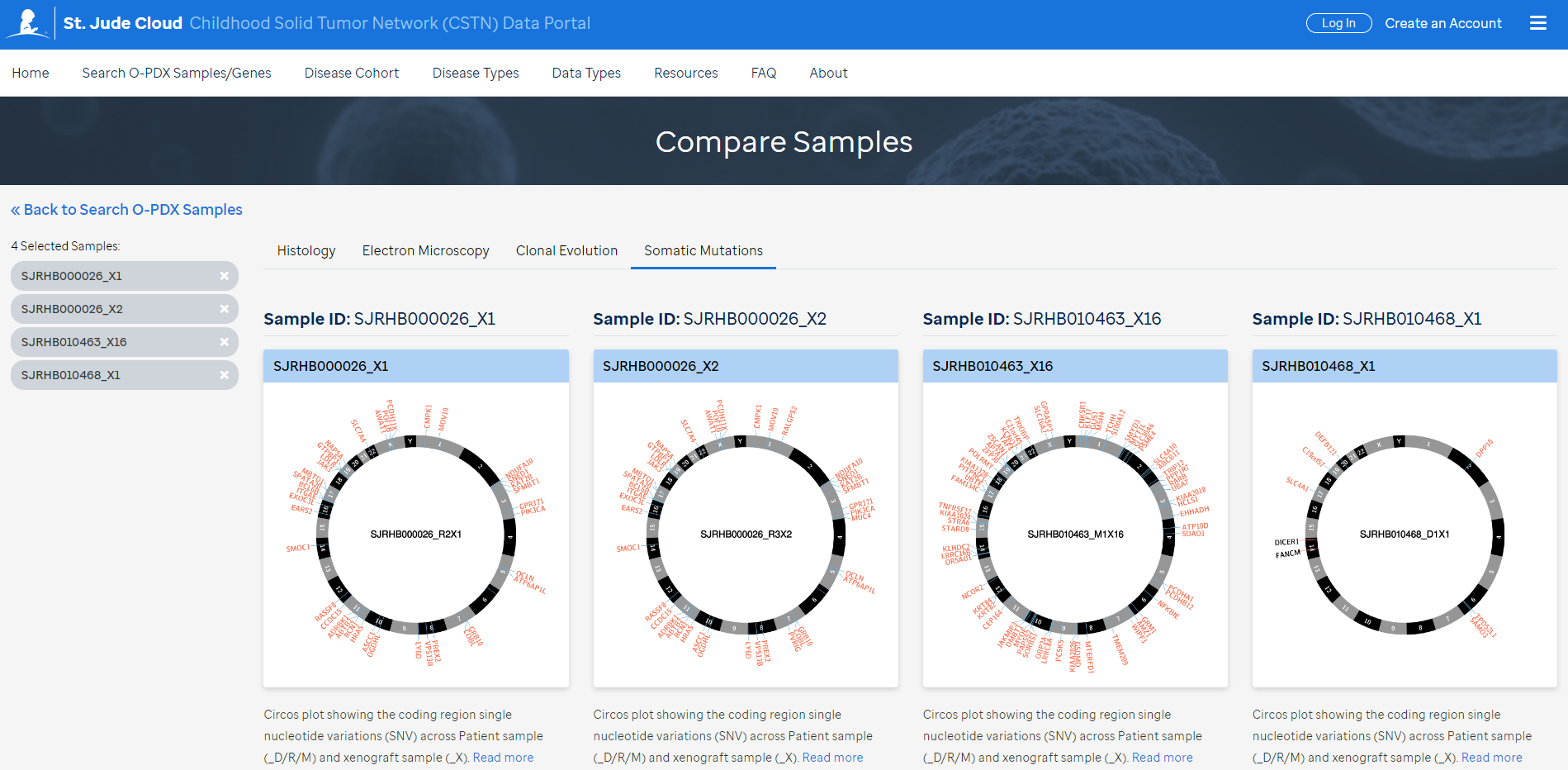Click Read more under SJRHB000026_X1 plot
The image size is (1568, 770).
[x=503, y=758]
